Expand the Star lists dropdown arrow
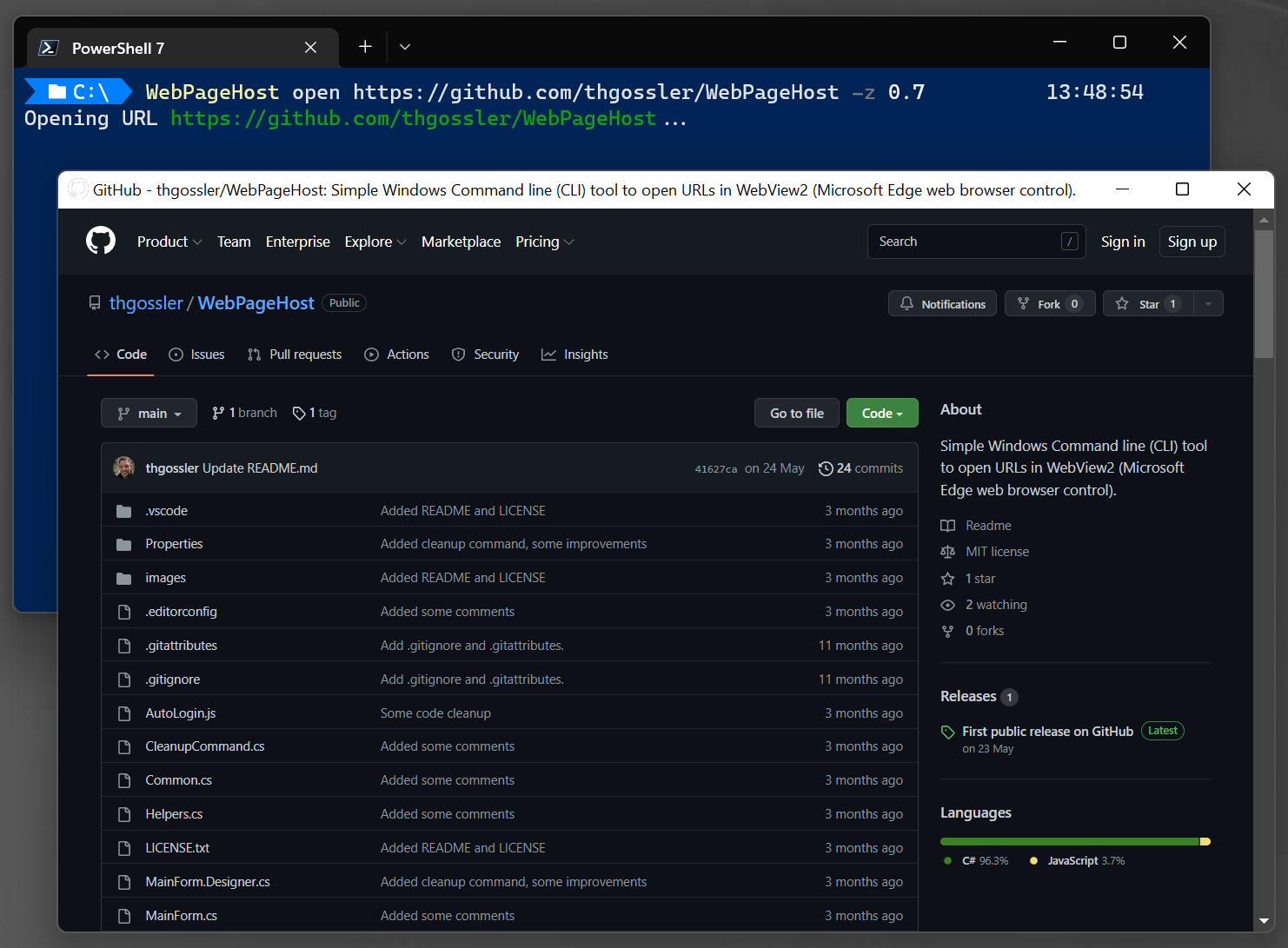This screenshot has height=948, width=1288. 1208,304
